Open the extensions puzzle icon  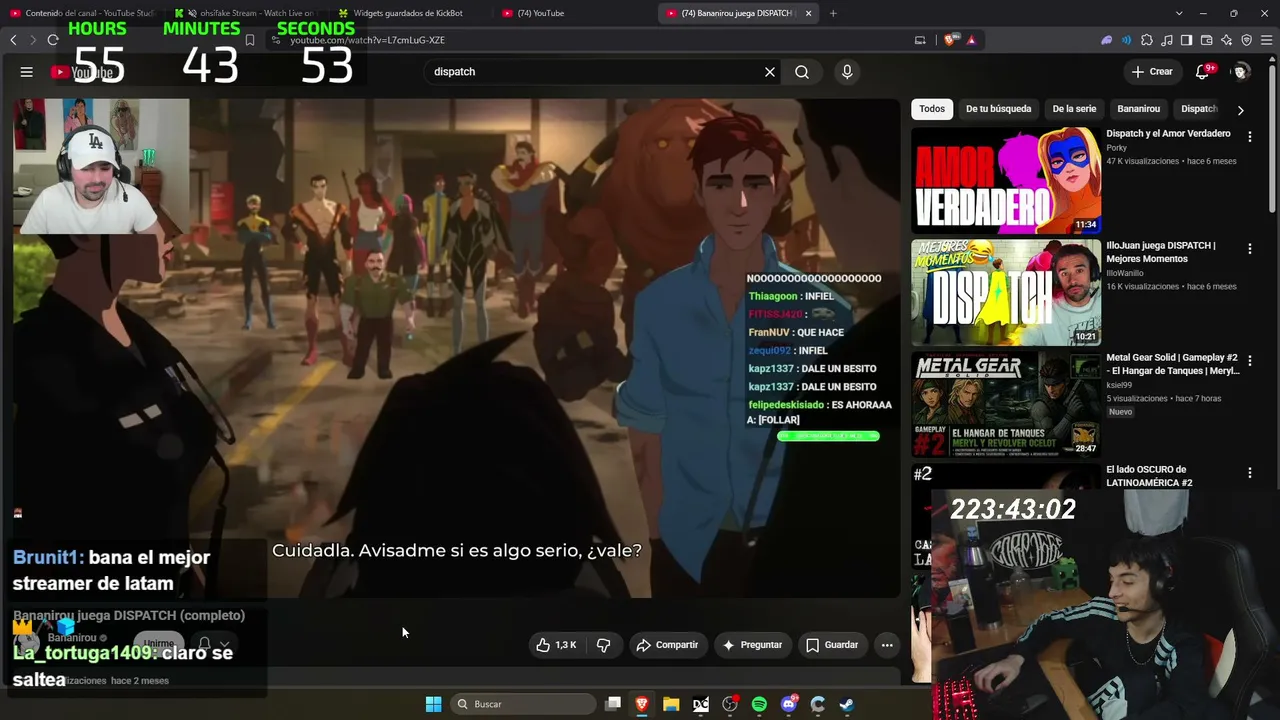1147,40
